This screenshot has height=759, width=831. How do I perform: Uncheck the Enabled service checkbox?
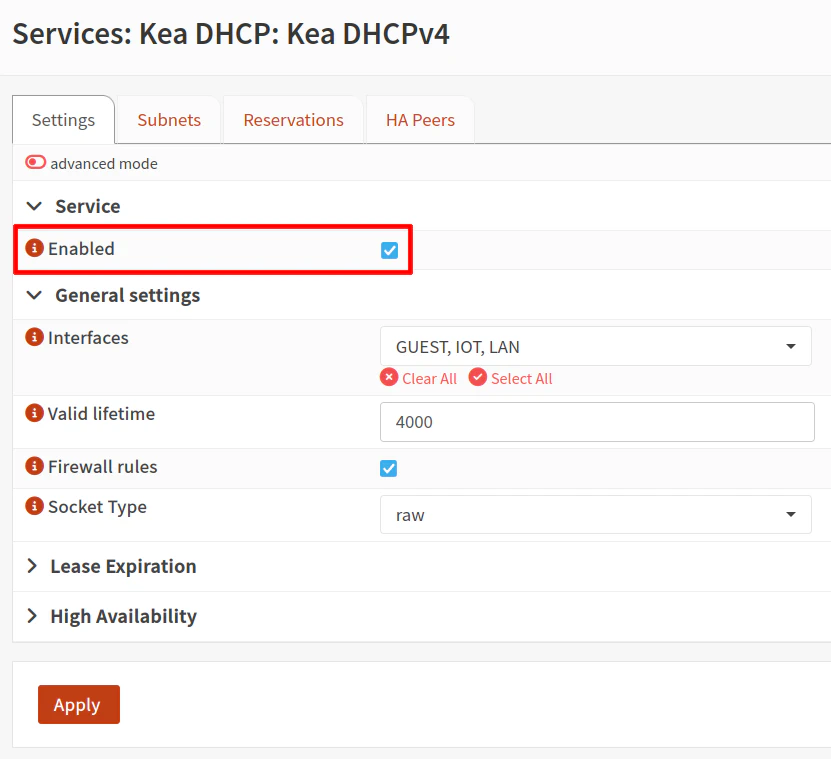(390, 250)
